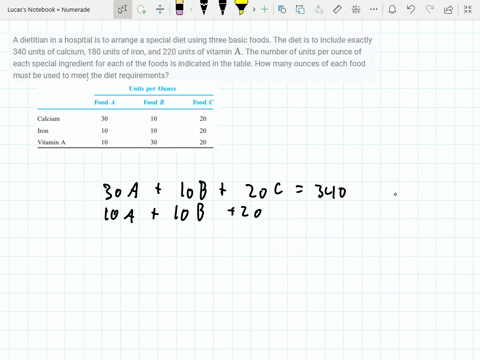The image size is (480, 360).
Task: Pick the eraser tool
Action: click(179, 8)
